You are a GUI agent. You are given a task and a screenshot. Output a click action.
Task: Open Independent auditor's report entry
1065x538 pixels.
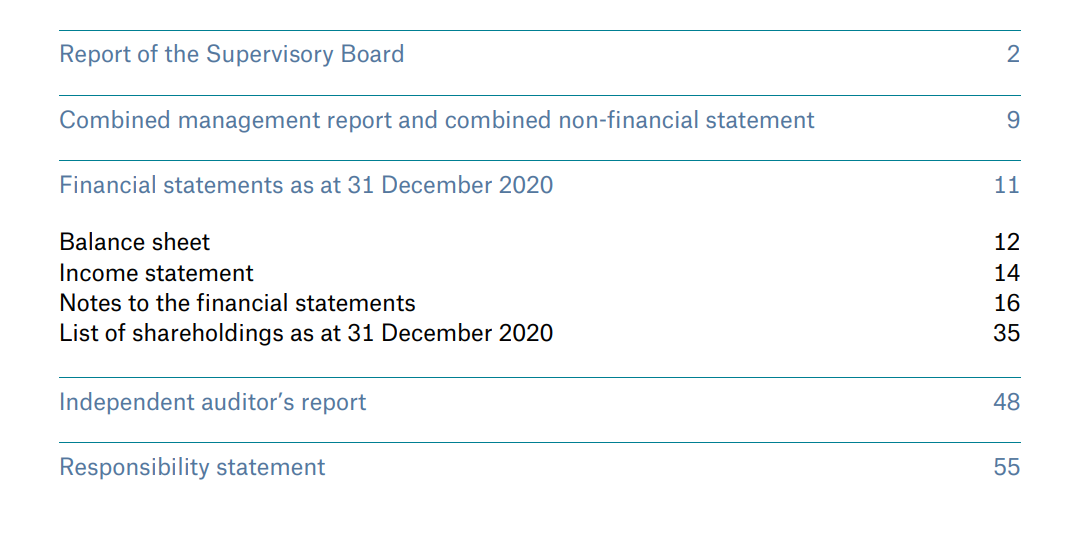click(213, 402)
